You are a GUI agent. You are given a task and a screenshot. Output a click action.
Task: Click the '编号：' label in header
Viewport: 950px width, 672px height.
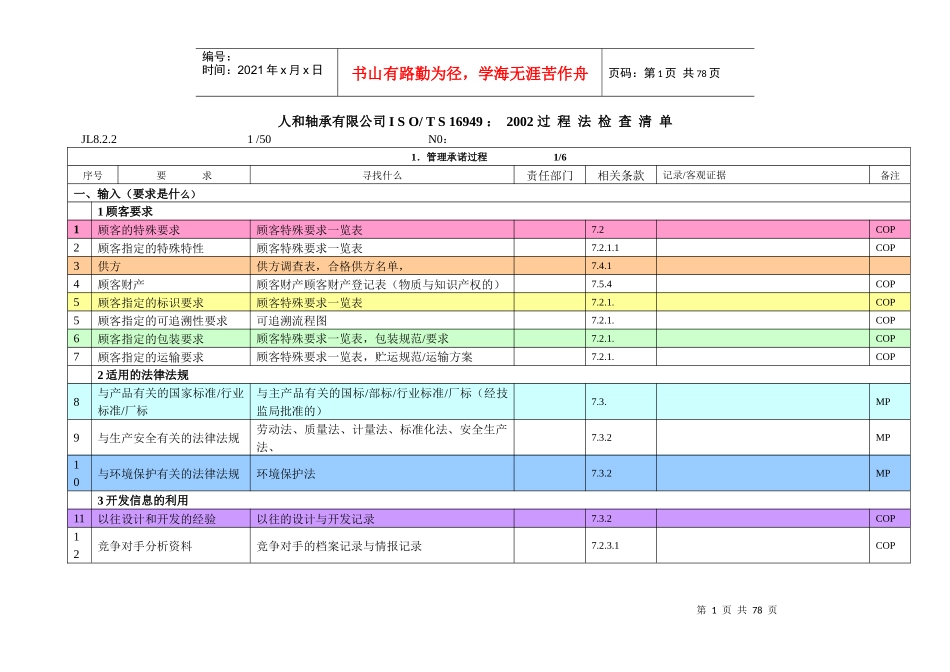click(x=217, y=56)
